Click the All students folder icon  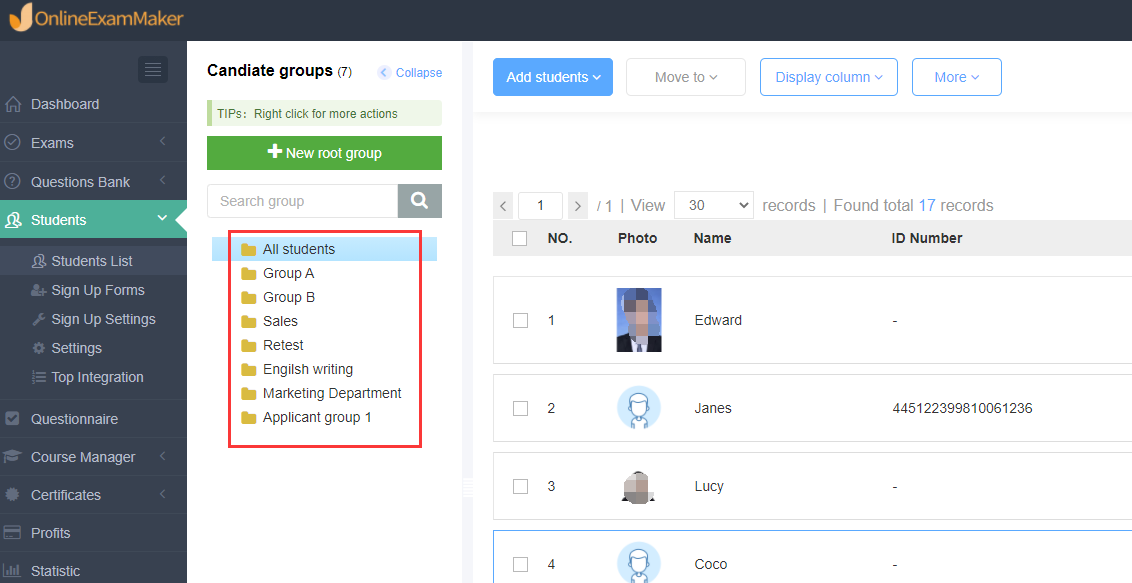click(249, 250)
